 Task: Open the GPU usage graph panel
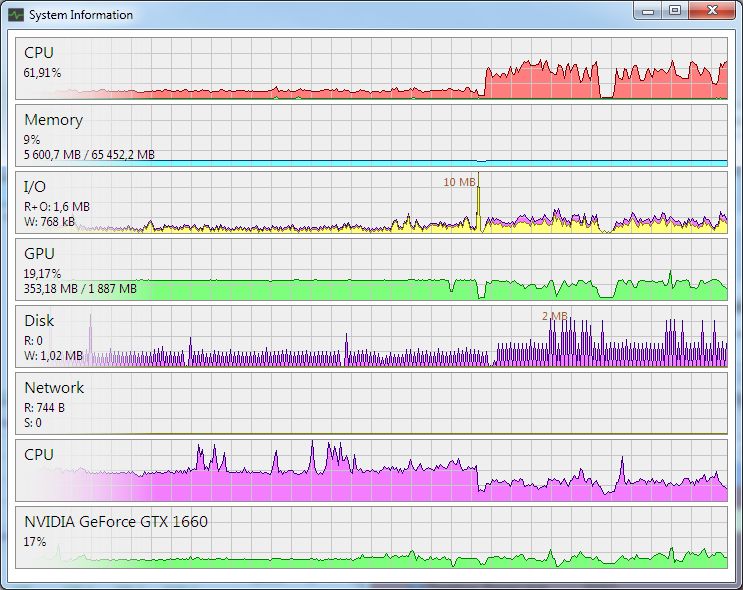click(x=371, y=270)
